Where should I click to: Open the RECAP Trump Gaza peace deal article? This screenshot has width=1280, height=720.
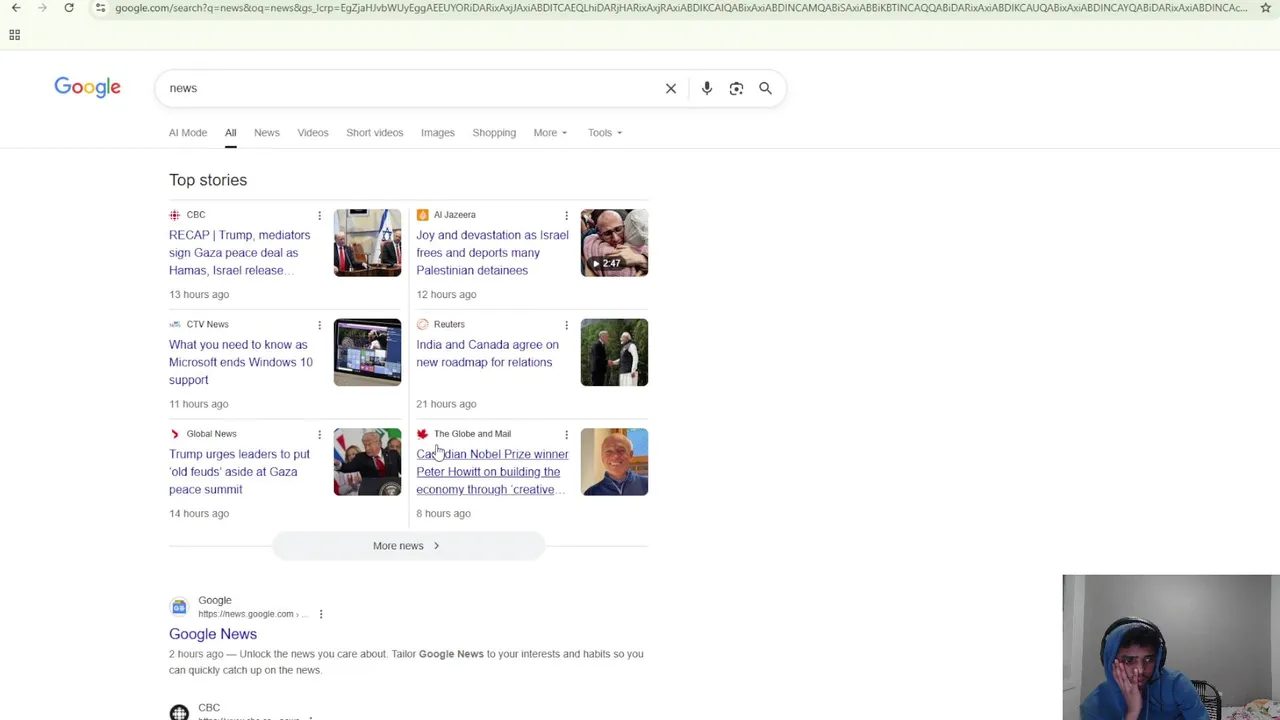(240, 252)
